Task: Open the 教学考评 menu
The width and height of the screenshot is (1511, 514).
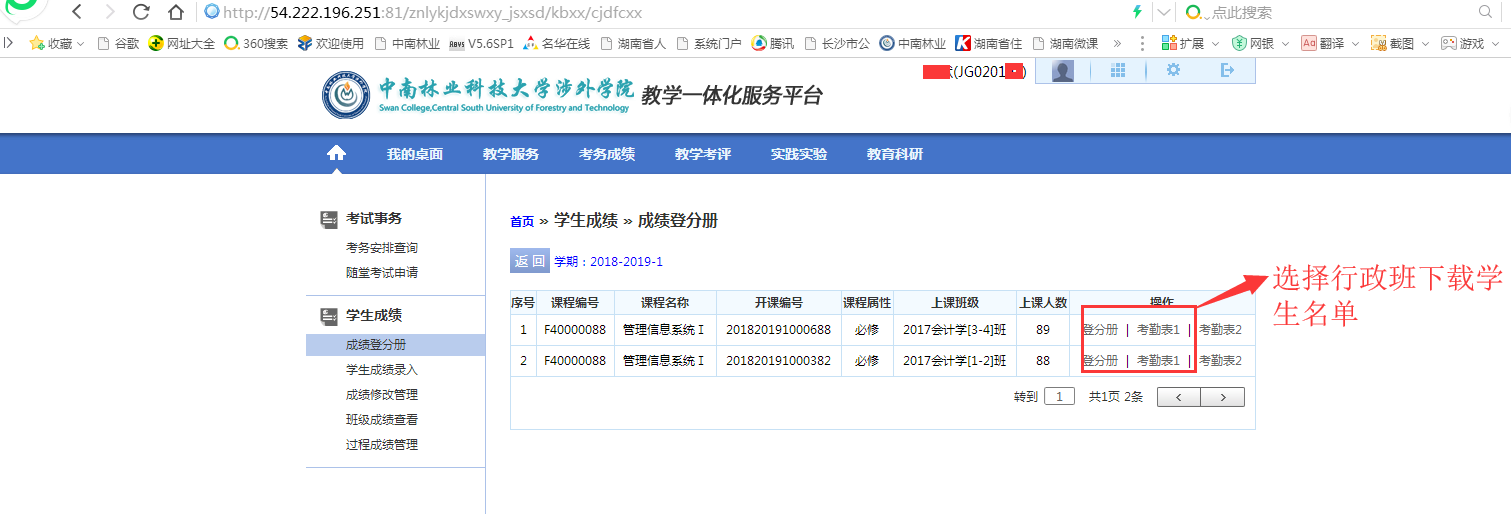Action: pos(703,154)
